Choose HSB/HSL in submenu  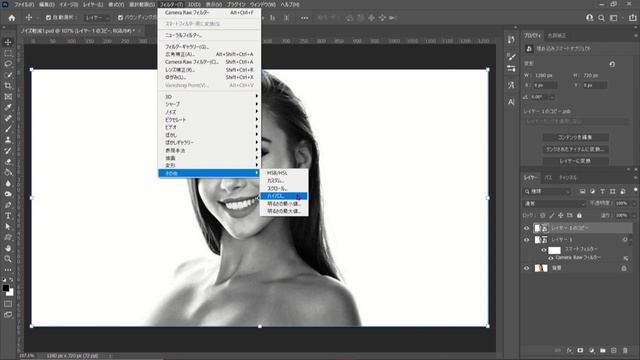click(284, 173)
